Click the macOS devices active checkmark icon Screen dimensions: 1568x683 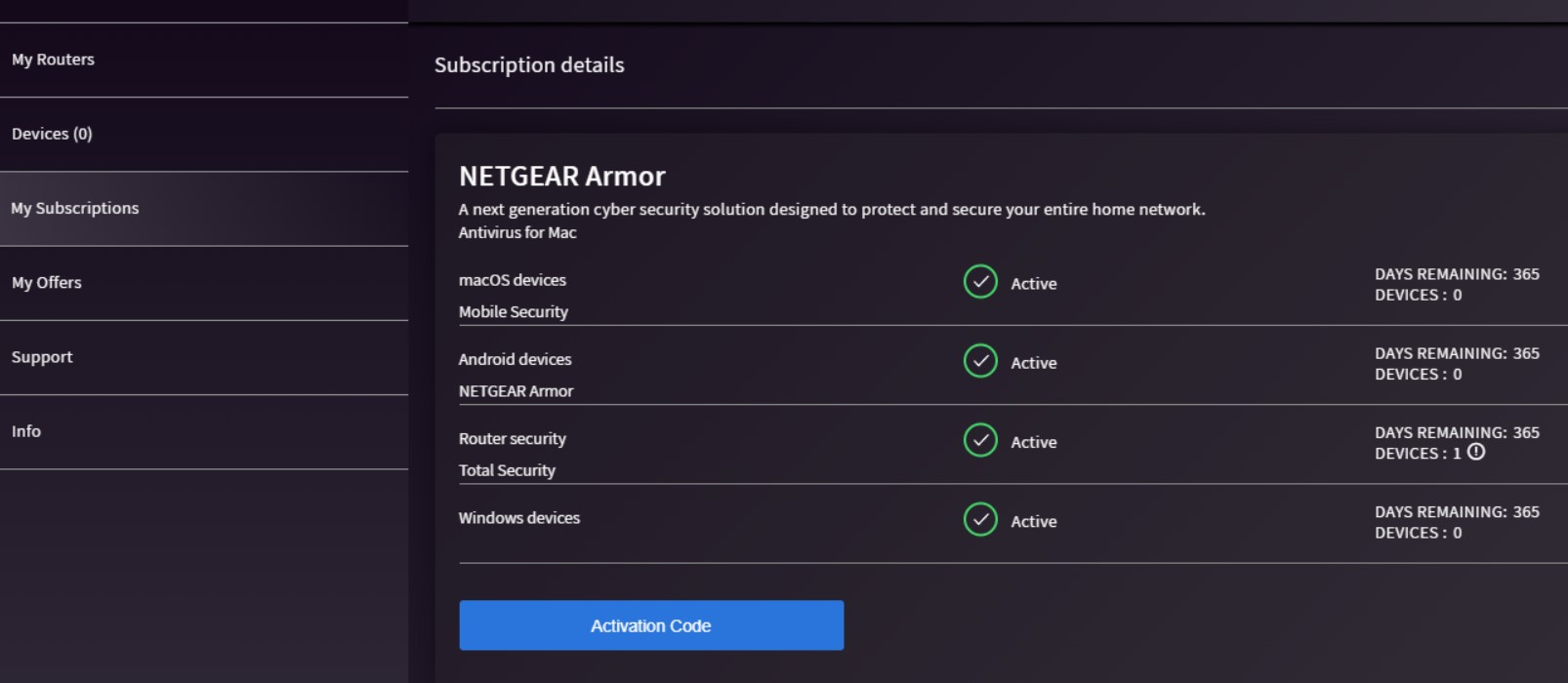click(x=980, y=282)
